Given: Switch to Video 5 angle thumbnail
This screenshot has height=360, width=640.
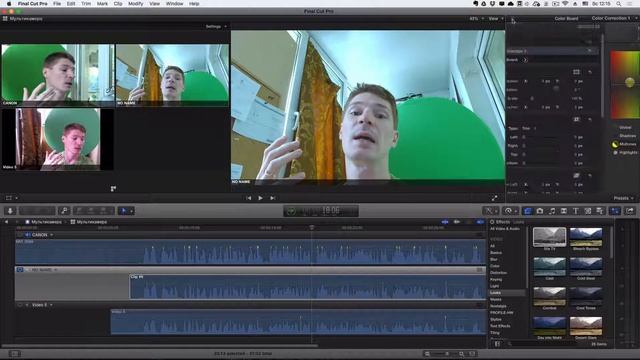Looking at the screenshot, I should pos(58,139).
